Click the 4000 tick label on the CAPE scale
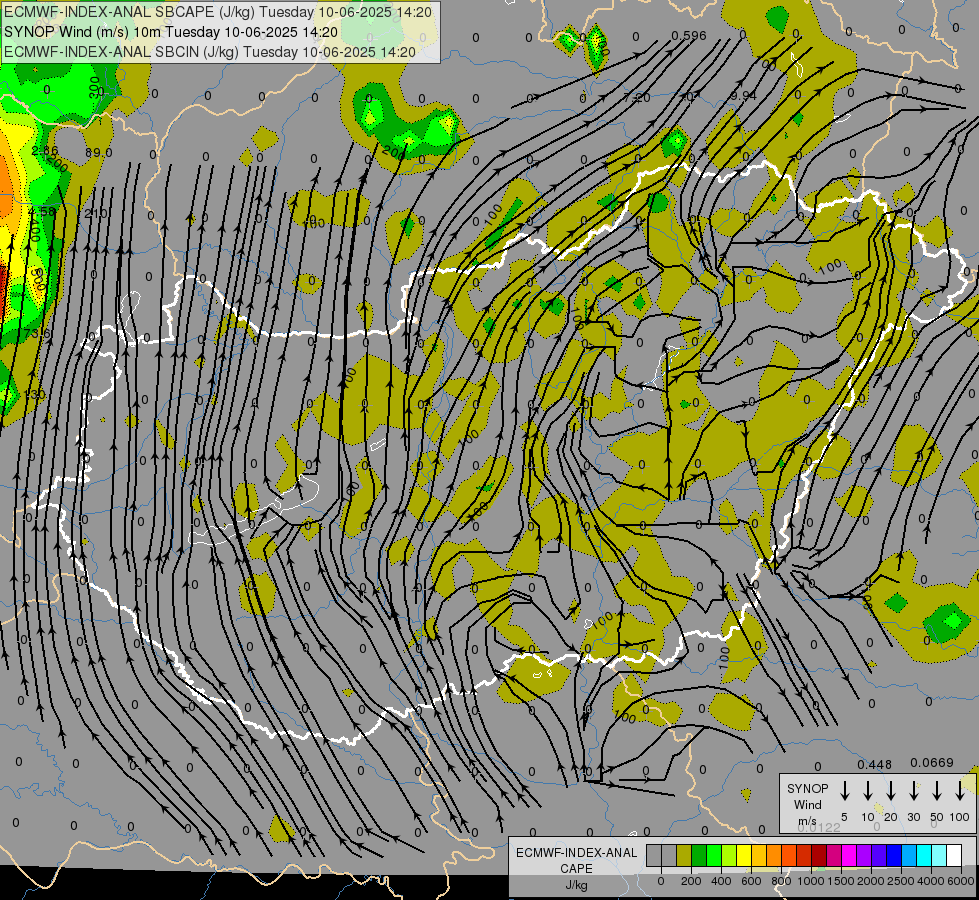 931,881
